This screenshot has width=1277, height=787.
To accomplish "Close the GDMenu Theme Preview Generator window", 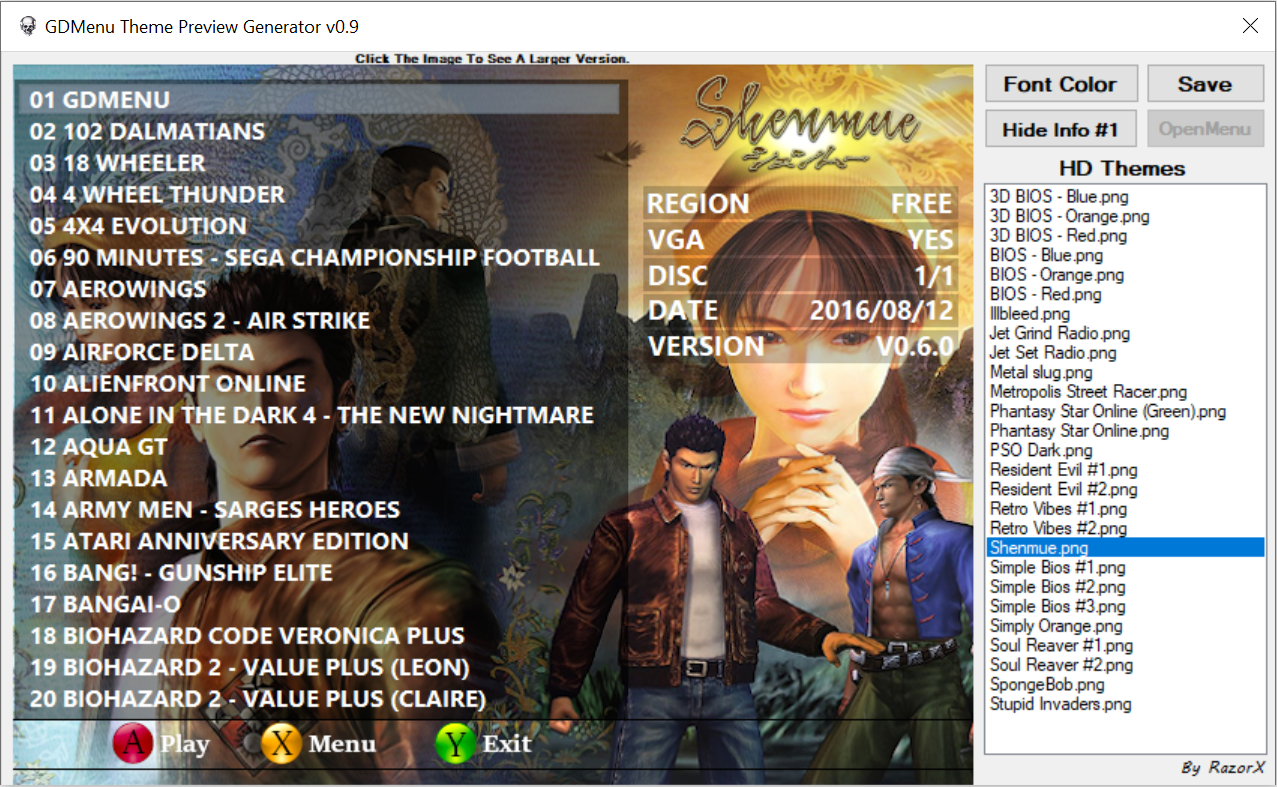I will point(1250,27).
